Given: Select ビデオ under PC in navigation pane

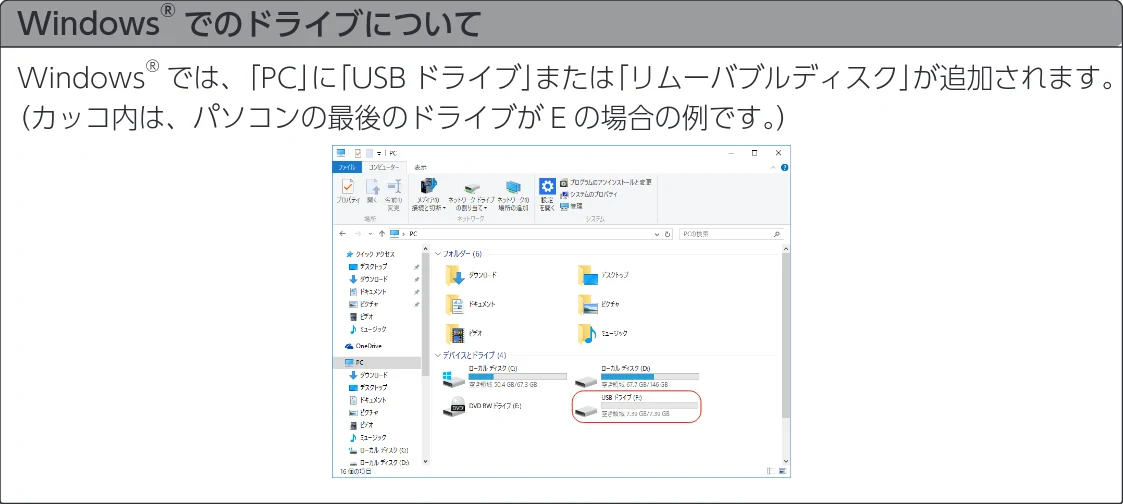Looking at the screenshot, I should (x=361, y=425).
